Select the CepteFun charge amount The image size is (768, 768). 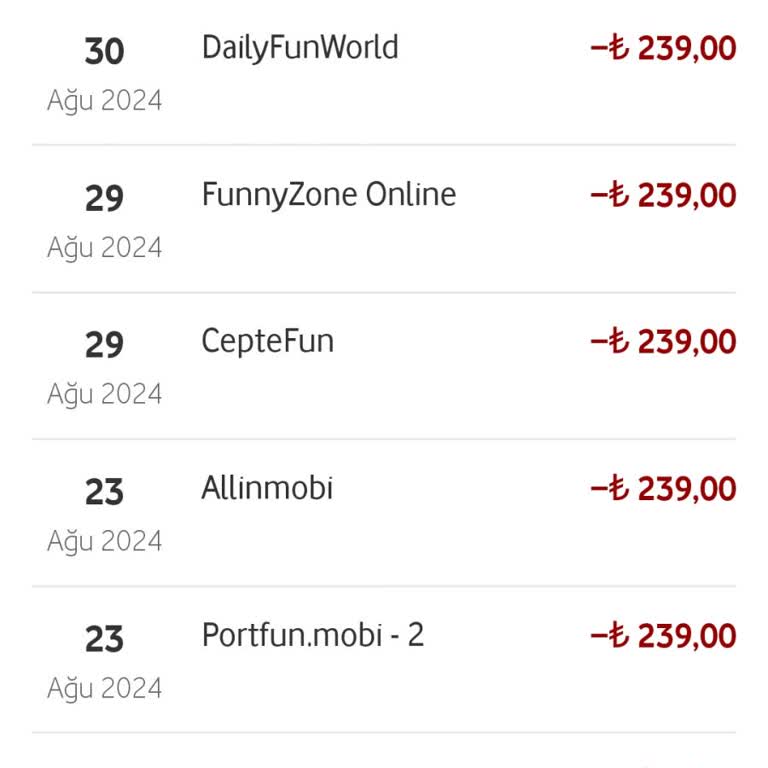[x=664, y=342]
